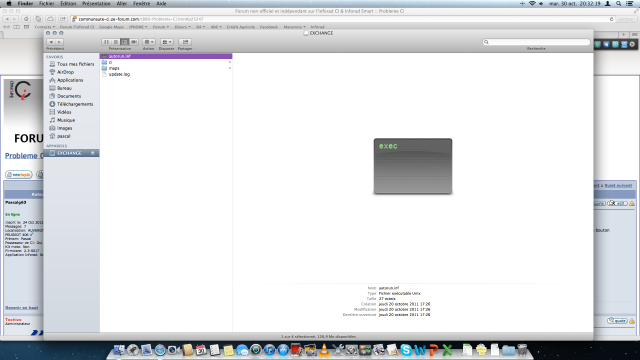
Task: Eject the EXCHANGE volume
Action: tap(93, 153)
